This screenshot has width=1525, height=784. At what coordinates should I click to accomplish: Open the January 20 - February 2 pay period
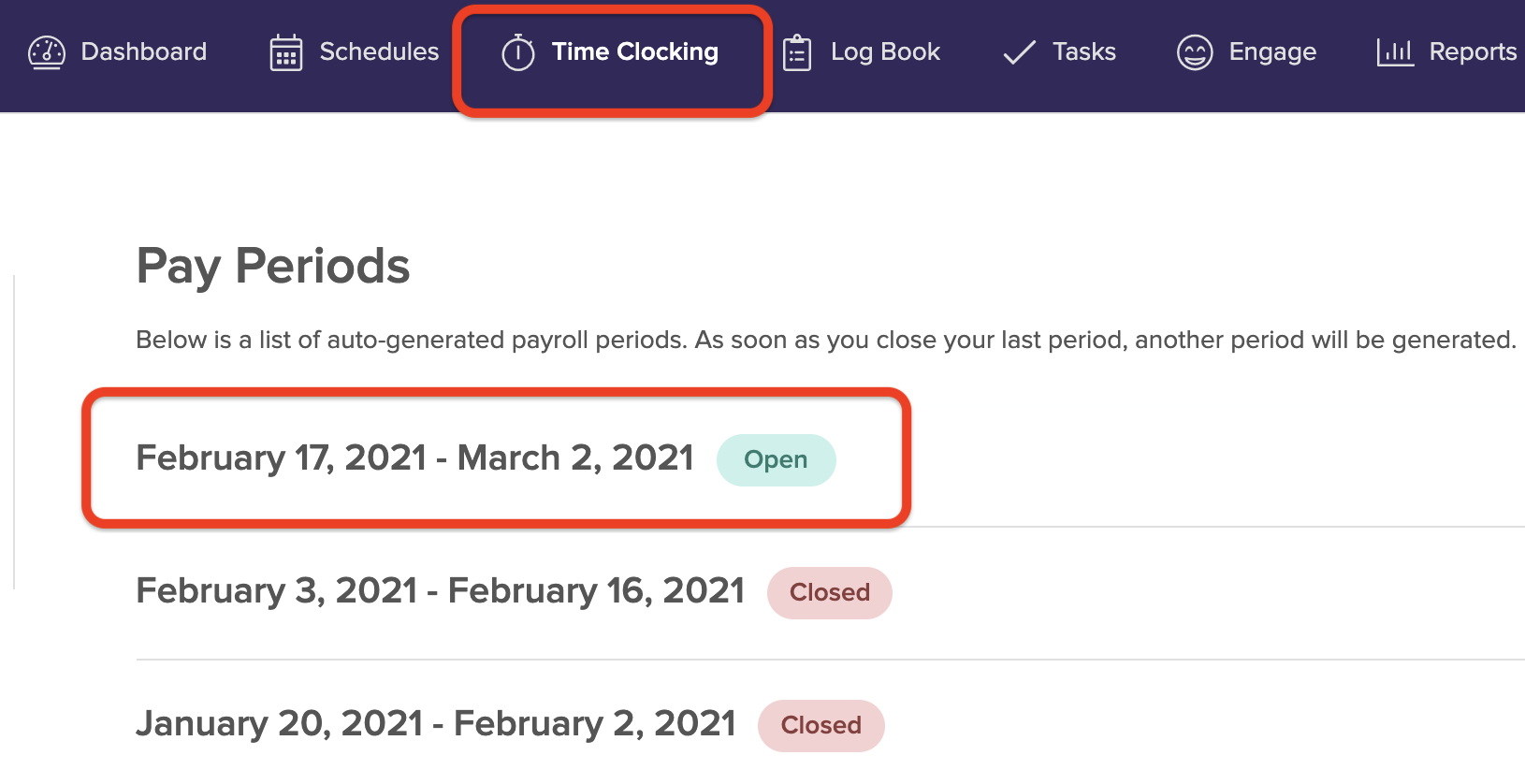pyautogui.click(x=437, y=724)
